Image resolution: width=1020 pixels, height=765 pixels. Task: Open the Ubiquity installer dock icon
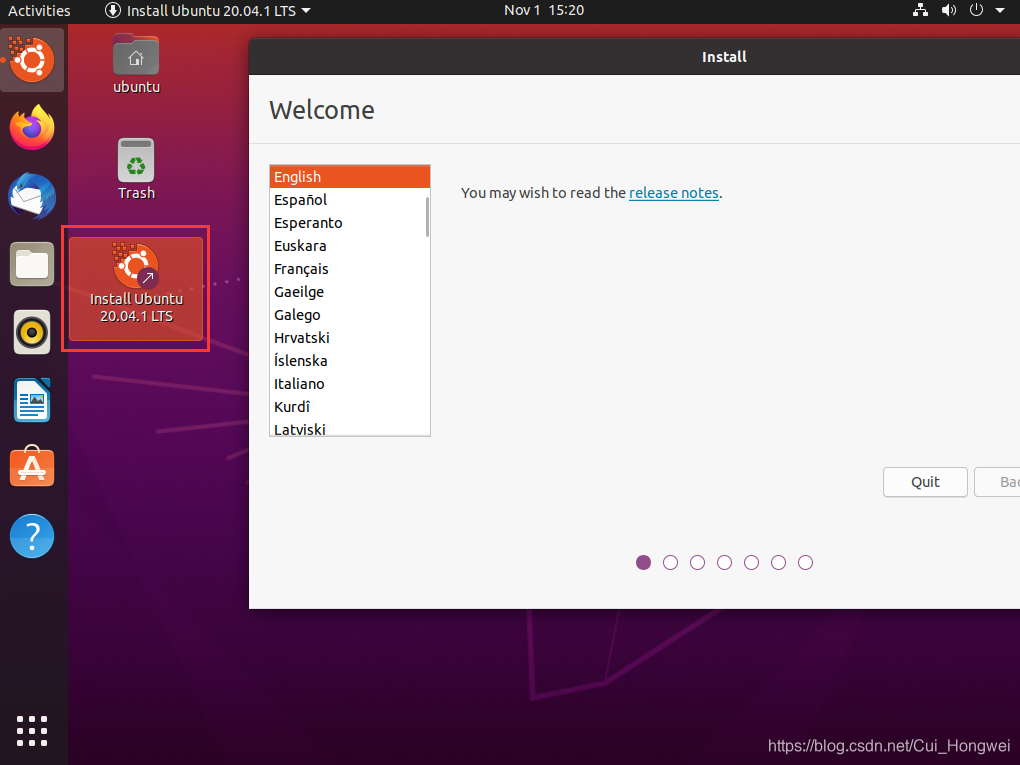[x=32, y=60]
